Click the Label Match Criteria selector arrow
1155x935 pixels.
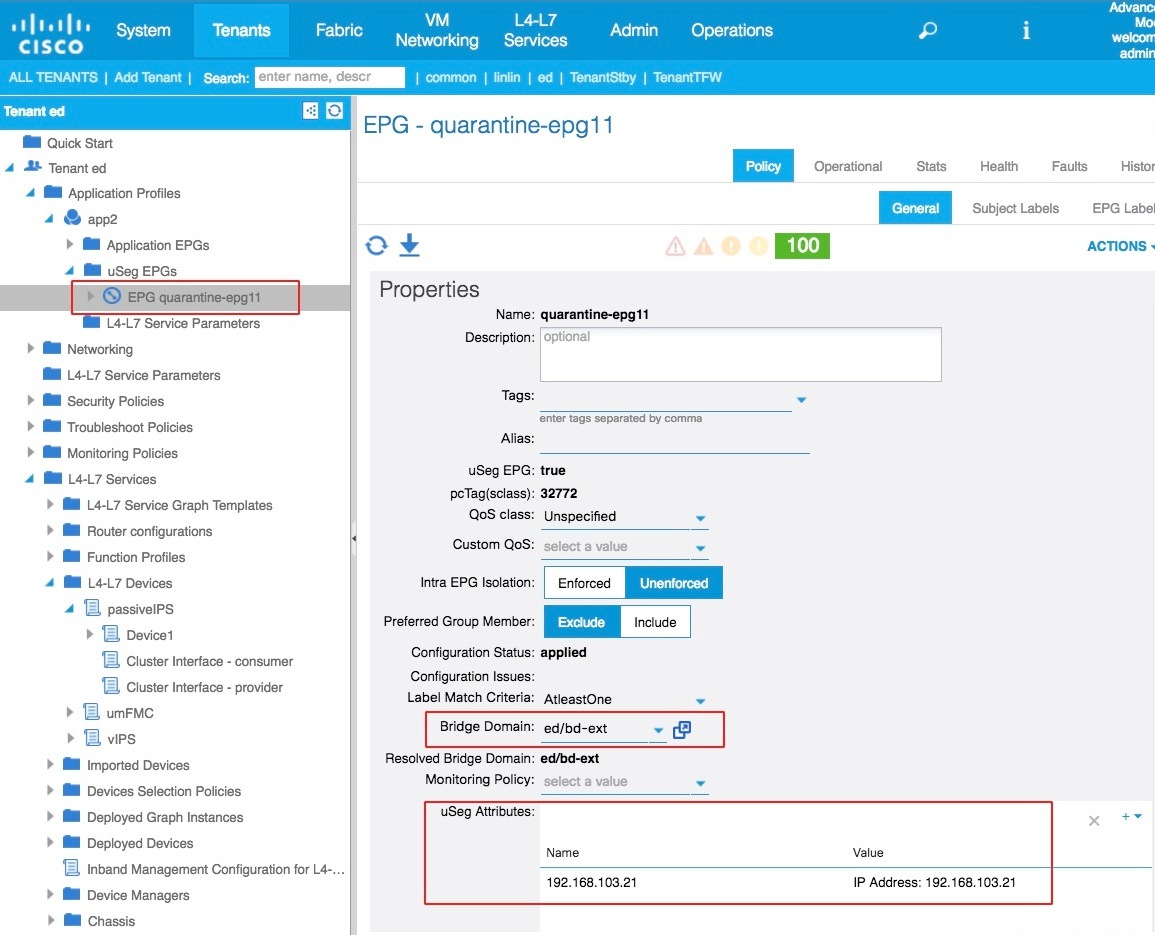click(699, 700)
